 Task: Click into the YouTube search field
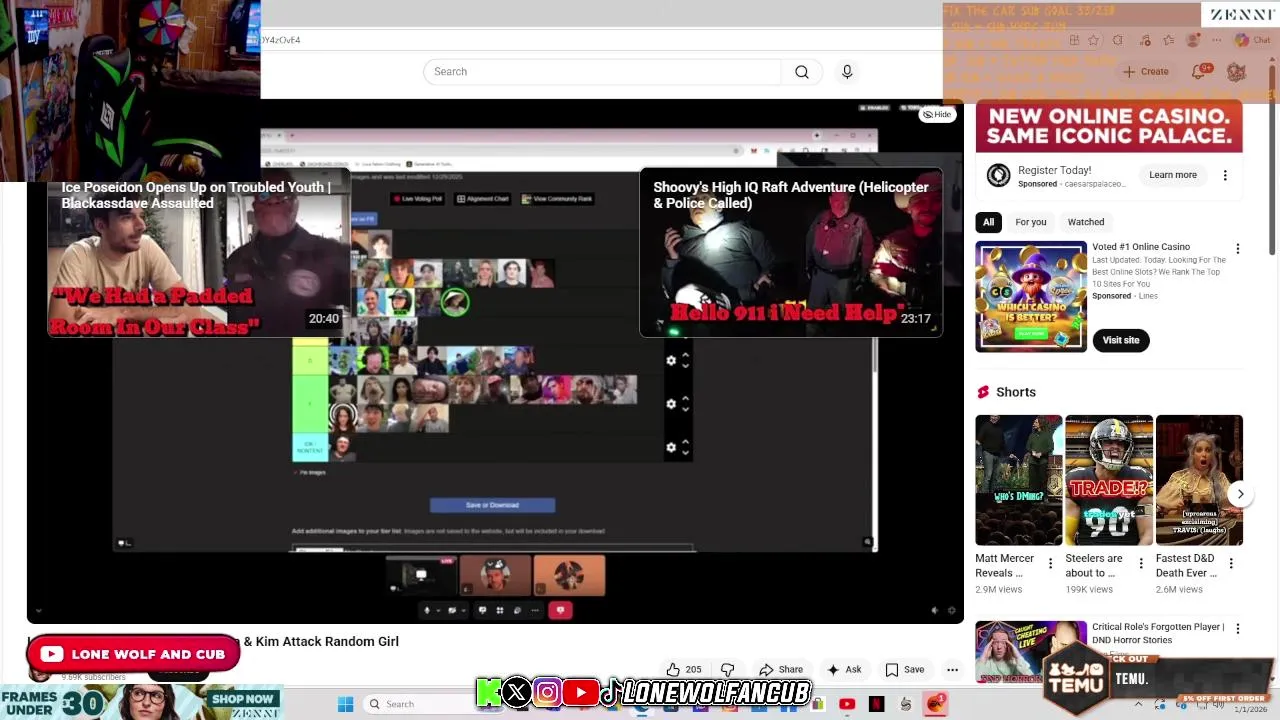(x=602, y=72)
